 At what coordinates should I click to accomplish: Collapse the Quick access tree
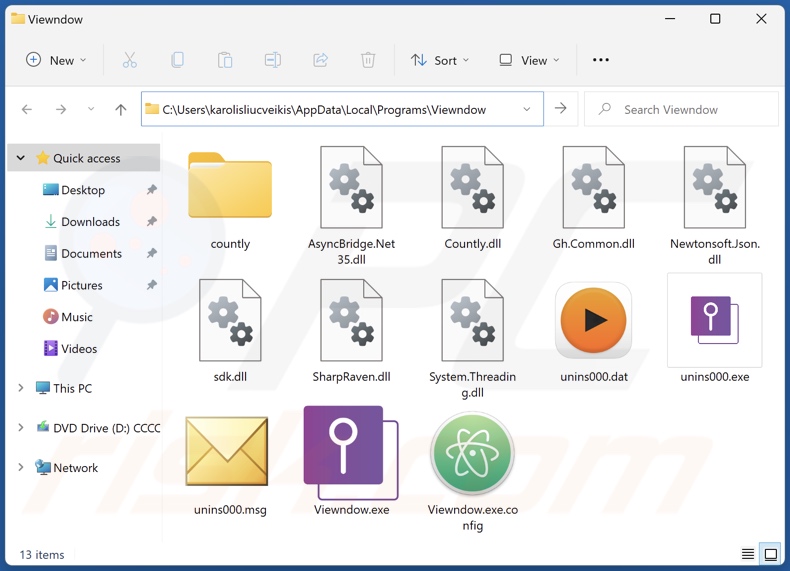pos(21,158)
